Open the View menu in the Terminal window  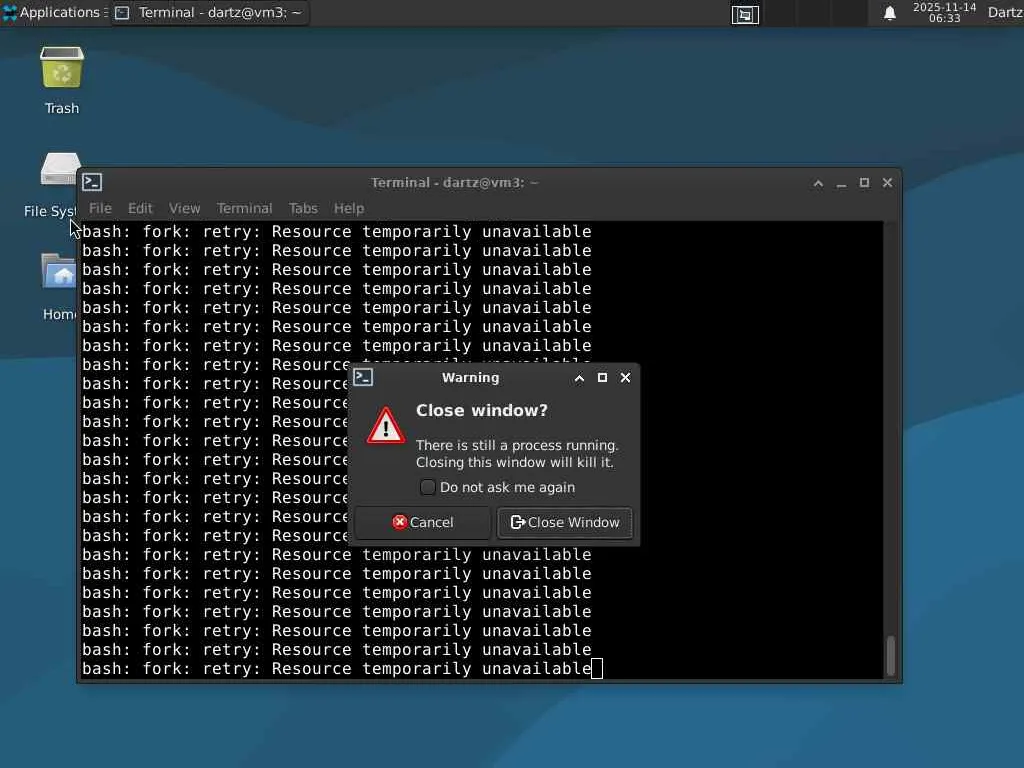(184, 208)
